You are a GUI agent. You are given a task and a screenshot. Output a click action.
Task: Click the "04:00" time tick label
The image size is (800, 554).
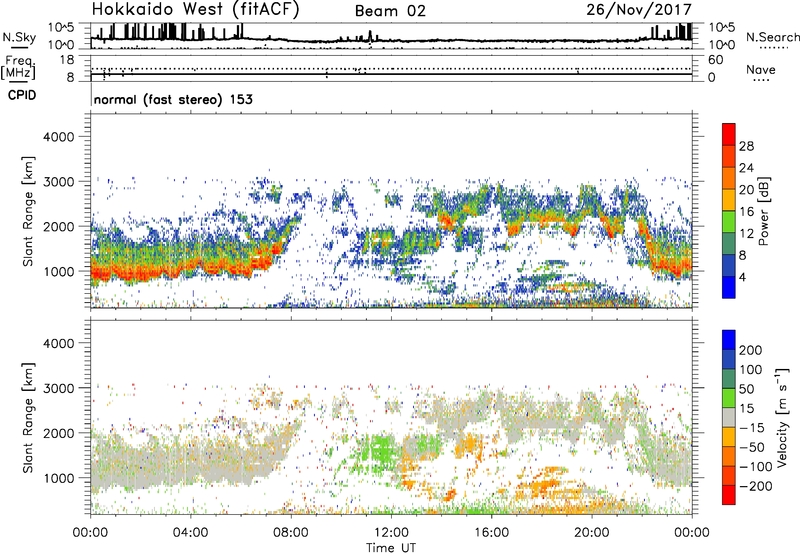tap(190, 533)
